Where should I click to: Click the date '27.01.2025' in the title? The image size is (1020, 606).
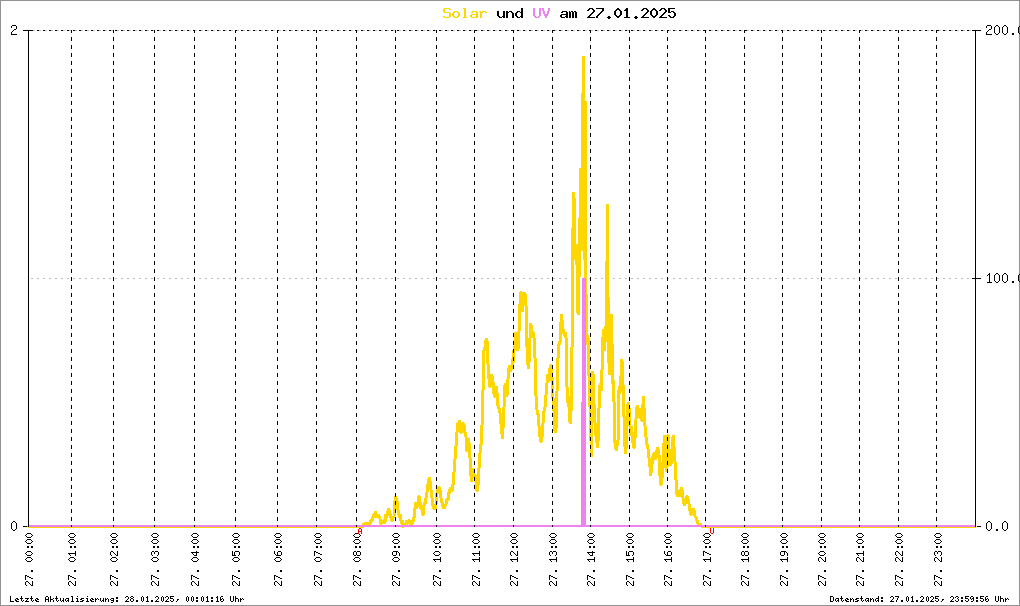[631, 13]
